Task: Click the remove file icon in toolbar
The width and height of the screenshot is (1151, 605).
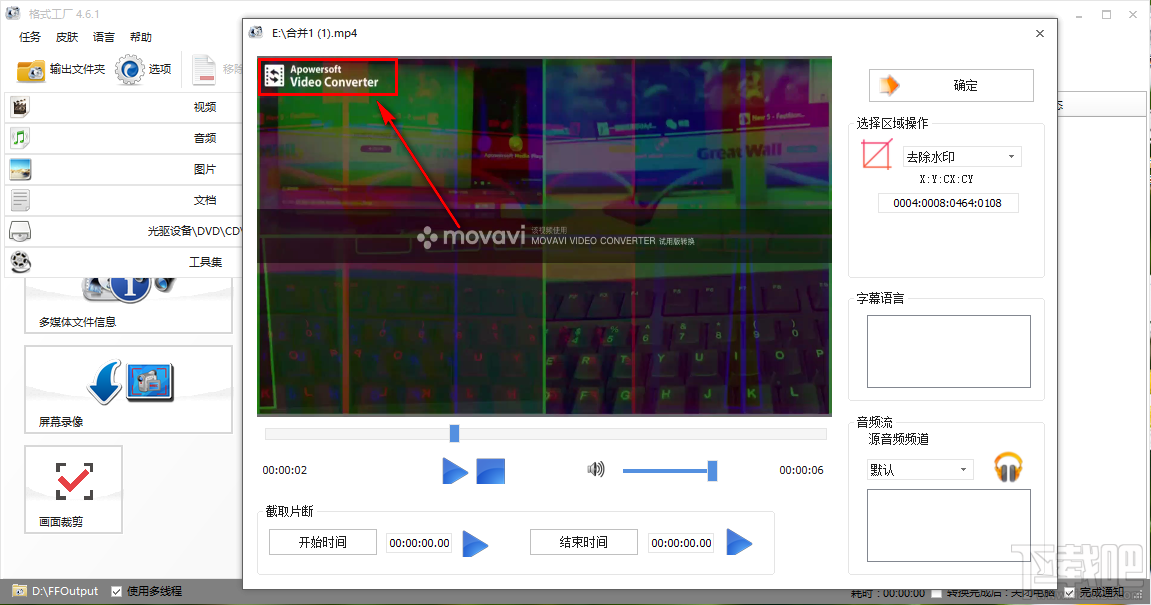Action: pos(203,70)
